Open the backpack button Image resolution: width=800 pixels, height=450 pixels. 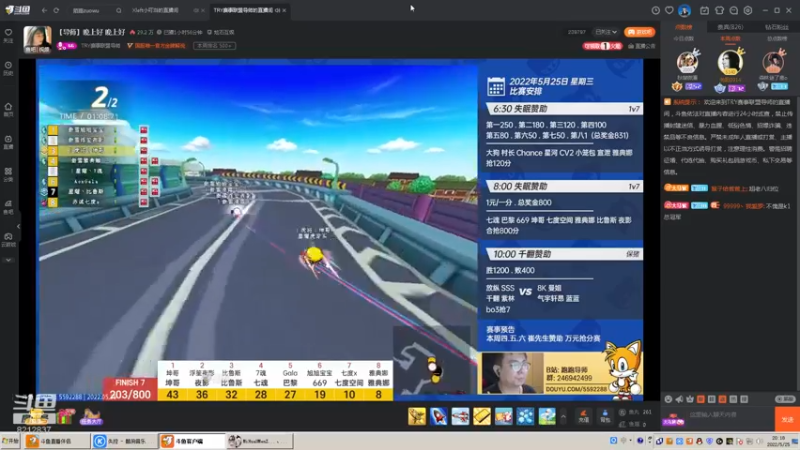point(605,416)
